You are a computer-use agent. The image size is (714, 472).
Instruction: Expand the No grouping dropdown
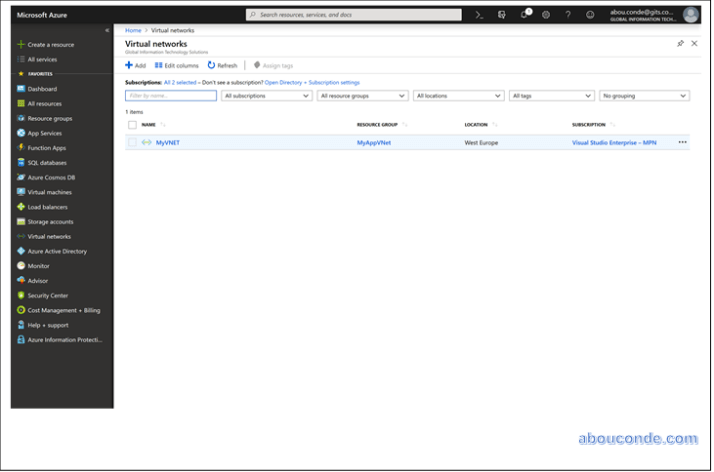point(644,96)
